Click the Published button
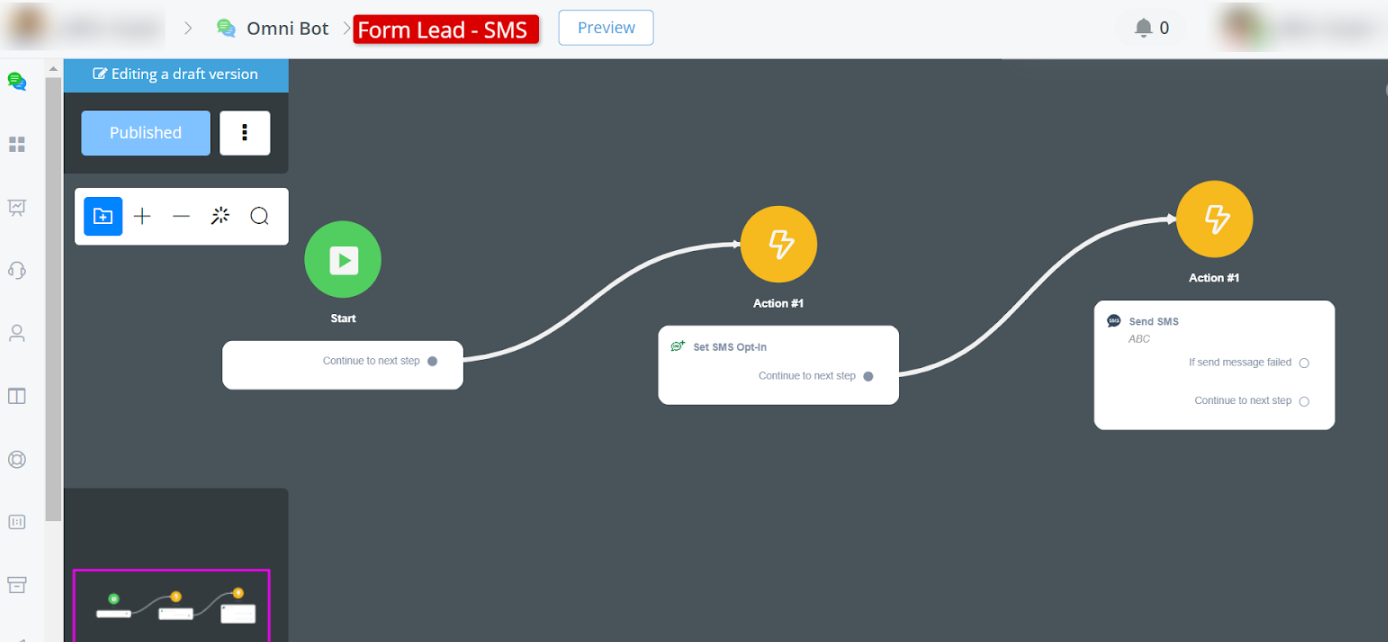 point(146,133)
